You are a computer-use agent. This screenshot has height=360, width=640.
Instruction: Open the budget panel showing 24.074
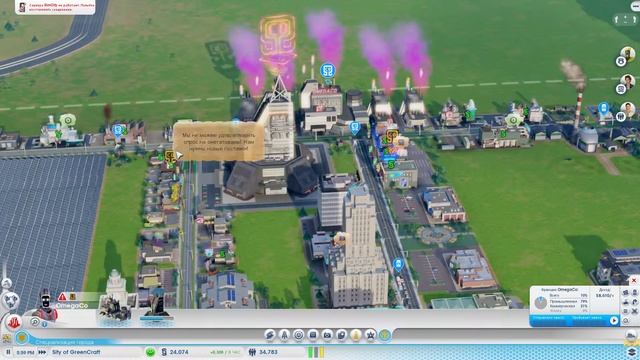176,352
